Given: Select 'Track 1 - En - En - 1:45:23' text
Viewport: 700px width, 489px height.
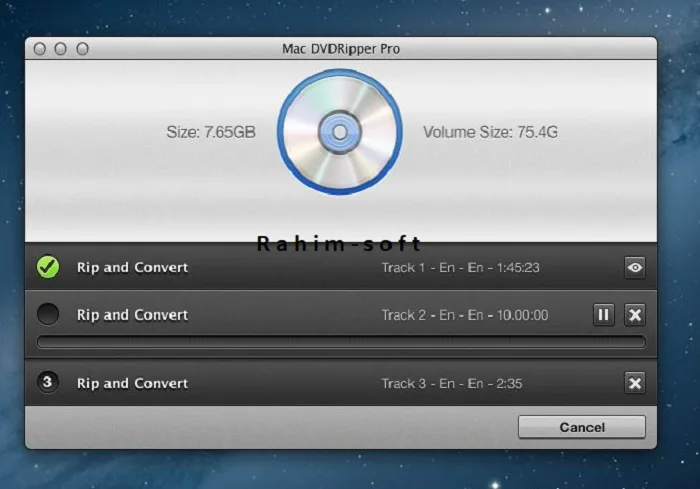Looking at the screenshot, I should [x=460, y=267].
